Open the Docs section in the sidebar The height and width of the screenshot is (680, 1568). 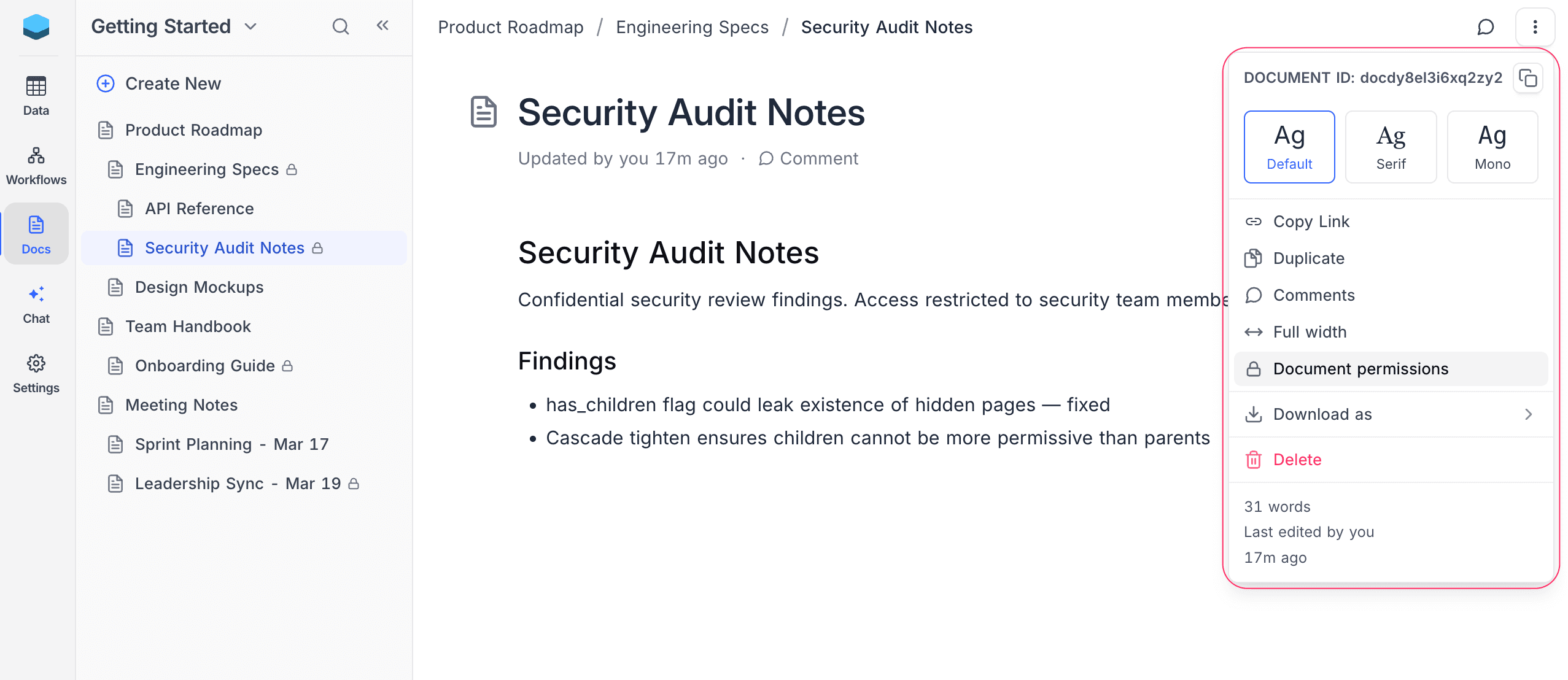(x=36, y=233)
